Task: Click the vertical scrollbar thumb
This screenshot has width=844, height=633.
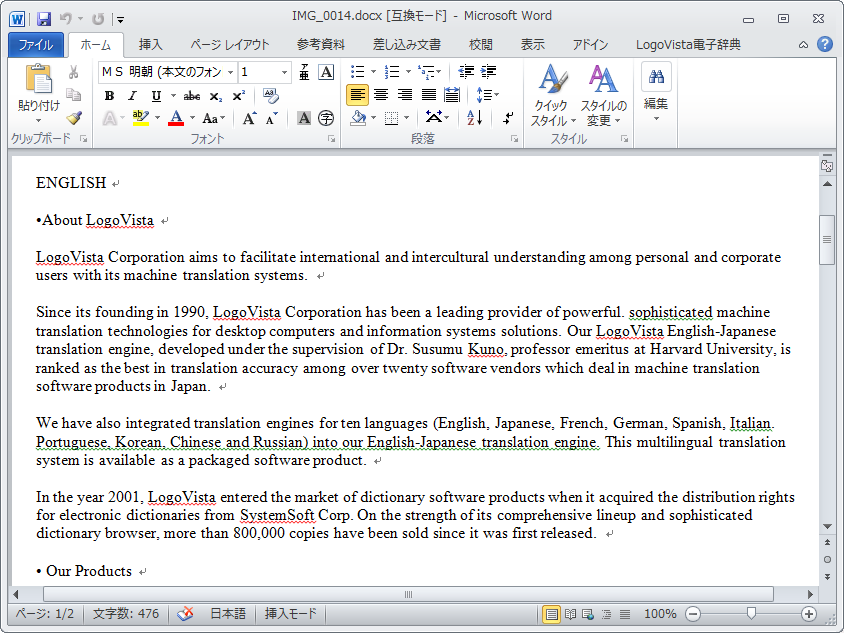Action: (x=827, y=240)
